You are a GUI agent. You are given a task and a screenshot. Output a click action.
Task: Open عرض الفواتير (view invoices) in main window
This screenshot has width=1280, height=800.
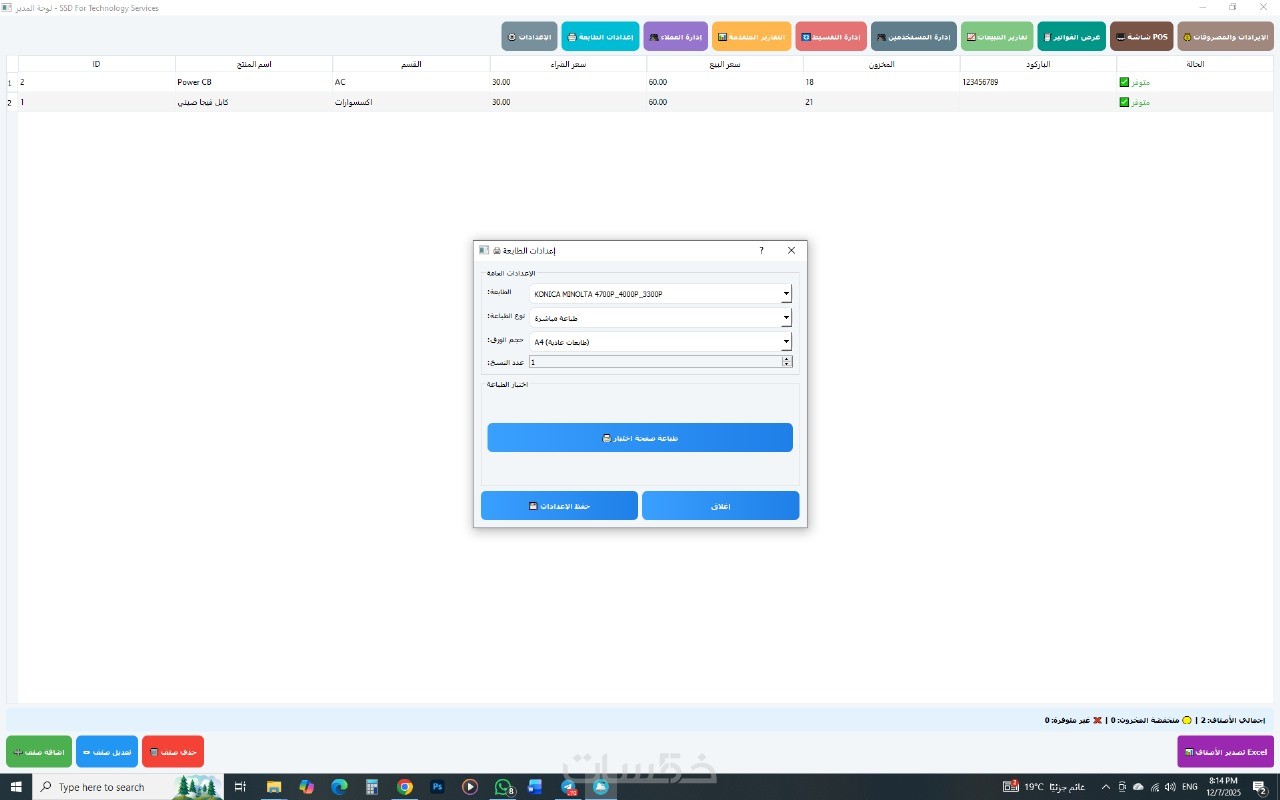tap(1071, 37)
